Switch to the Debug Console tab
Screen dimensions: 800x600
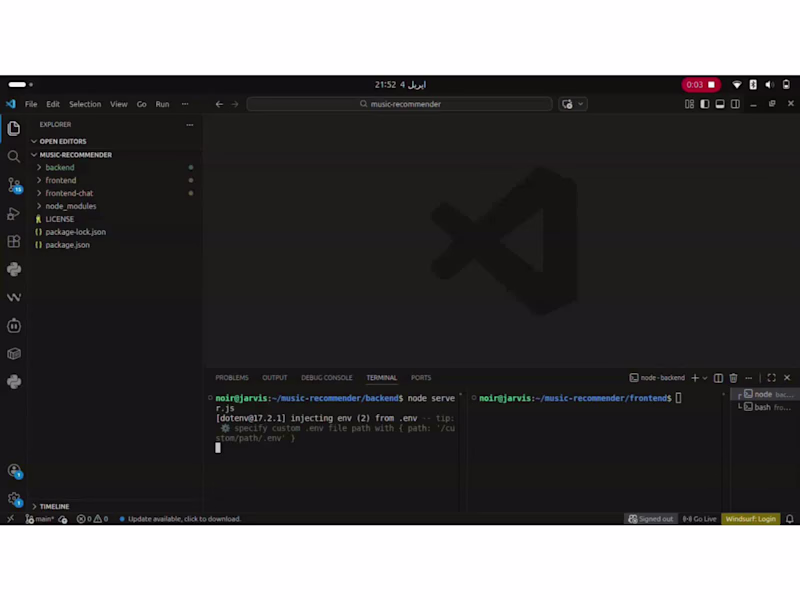click(x=327, y=378)
